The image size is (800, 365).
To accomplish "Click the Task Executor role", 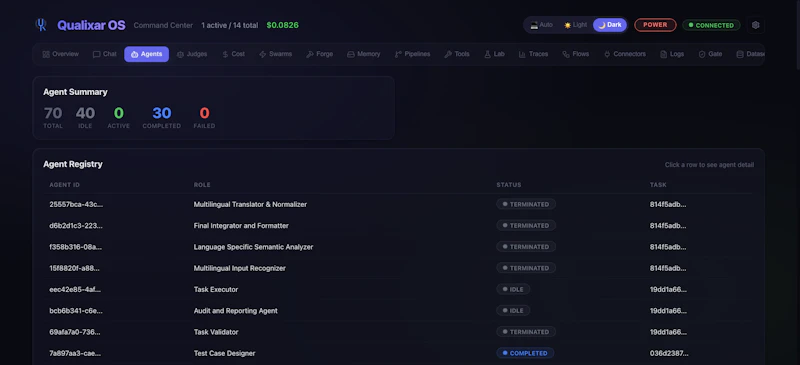I will click(x=216, y=289).
